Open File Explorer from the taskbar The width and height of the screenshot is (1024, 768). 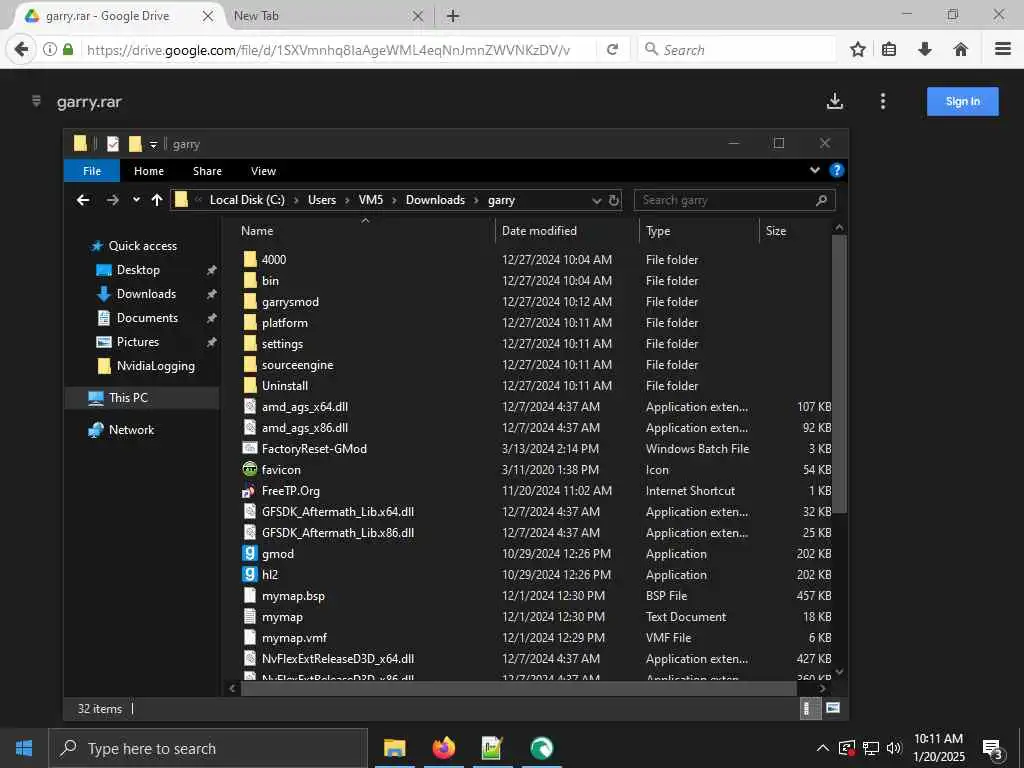coord(394,748)
